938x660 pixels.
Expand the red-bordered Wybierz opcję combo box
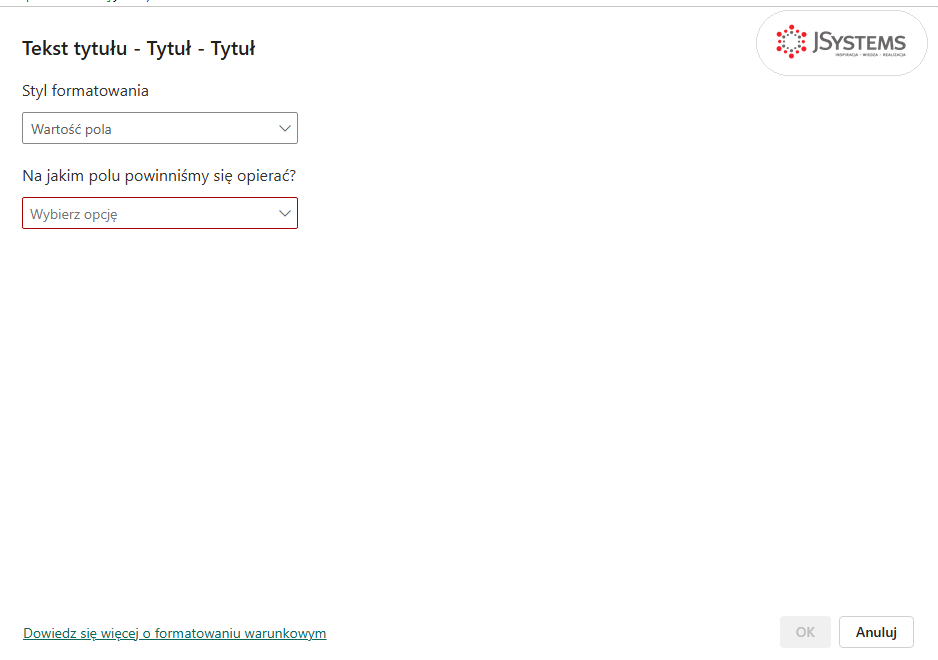[x=160, y=213]
